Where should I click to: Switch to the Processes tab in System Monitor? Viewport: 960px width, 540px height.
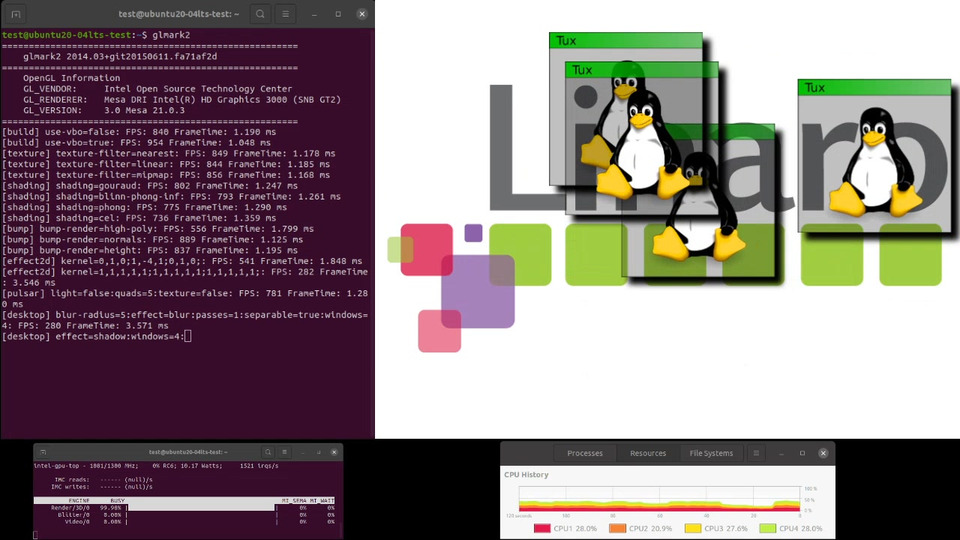[585, 453]
